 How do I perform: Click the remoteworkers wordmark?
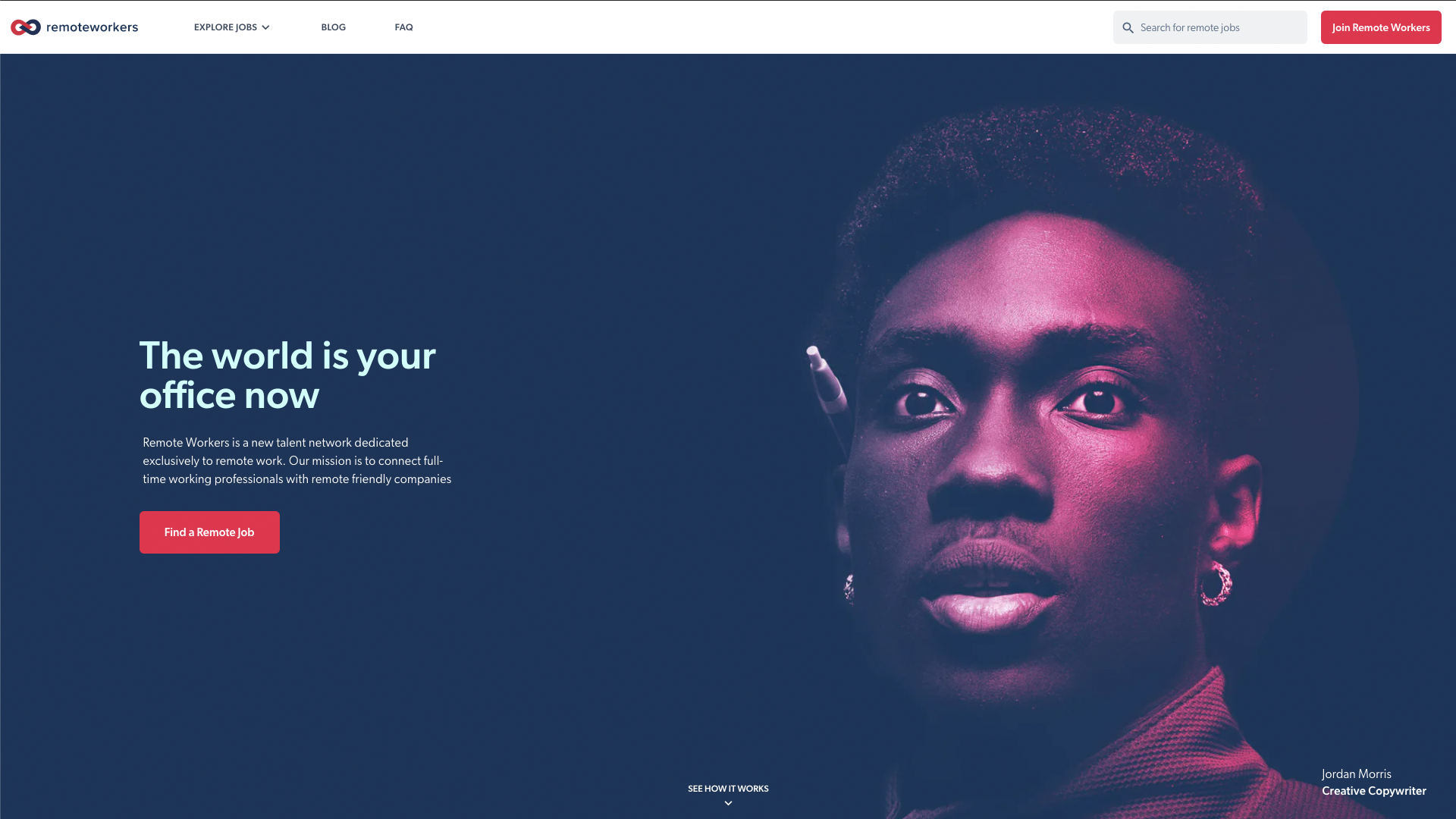click(x=92, y=27)
